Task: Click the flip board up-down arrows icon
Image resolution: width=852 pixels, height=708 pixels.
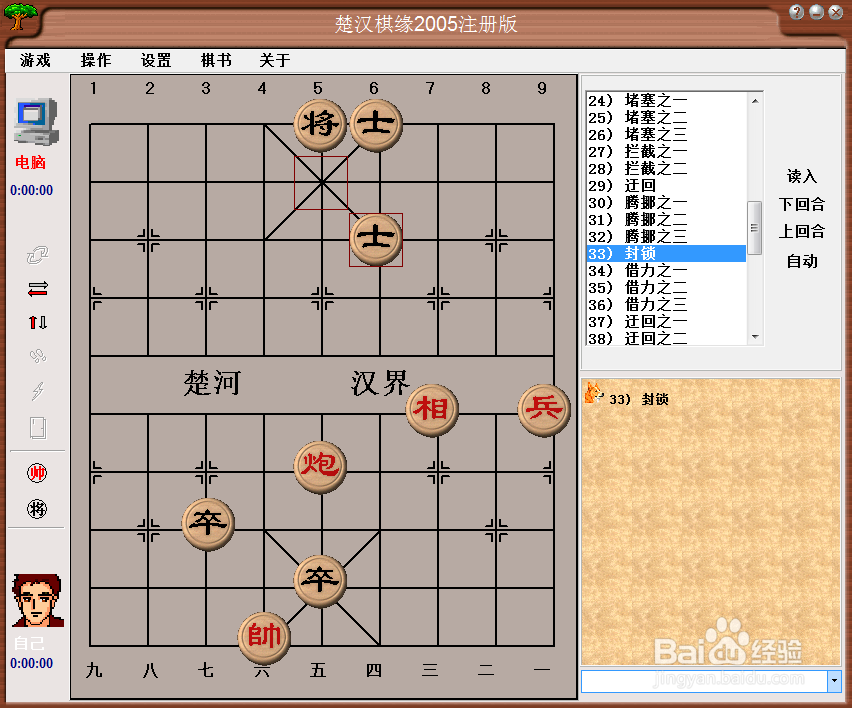Action: click(37, 323)
